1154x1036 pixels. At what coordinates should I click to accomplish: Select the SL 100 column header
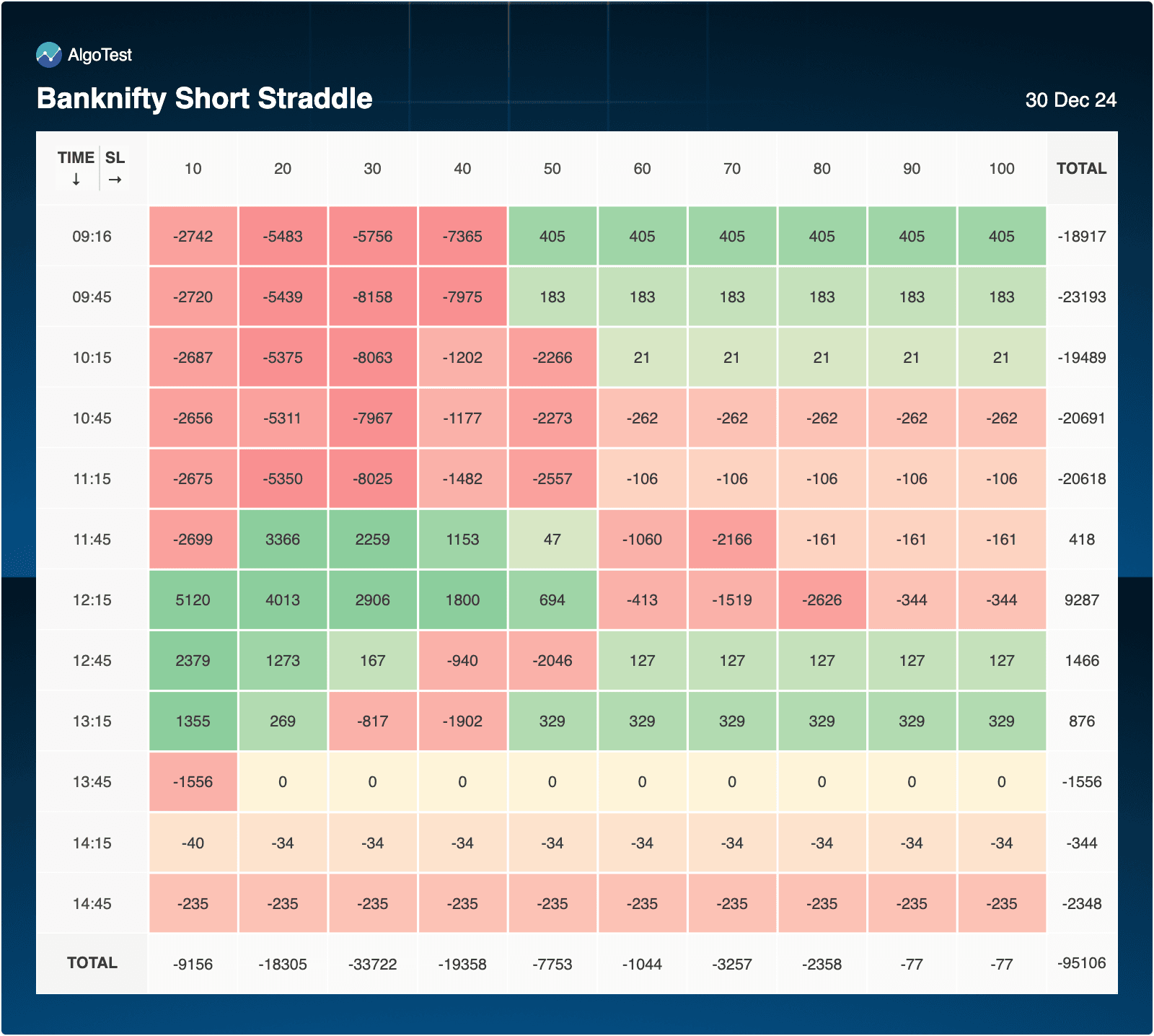[x=1001, y=169]
